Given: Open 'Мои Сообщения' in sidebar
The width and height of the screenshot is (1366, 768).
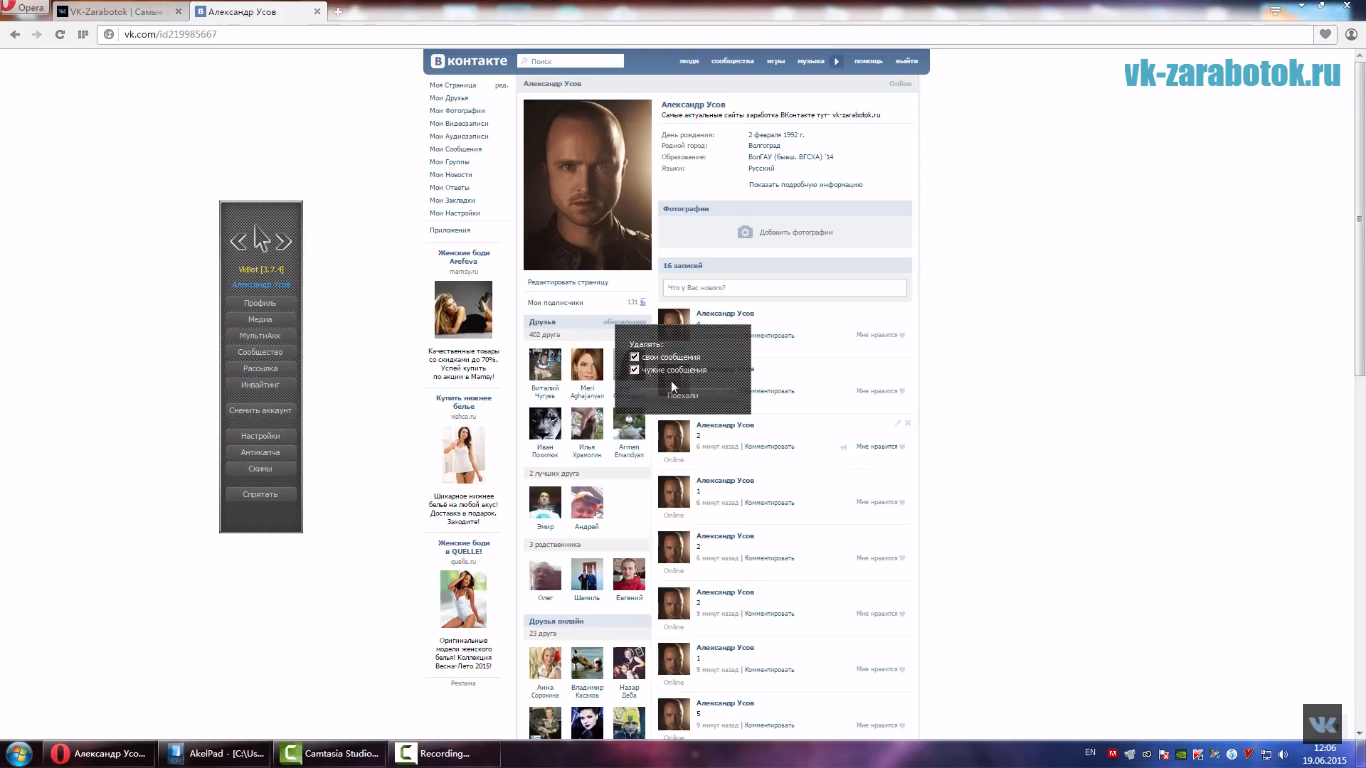Looking at the screenshot, I should pos(456,149).
